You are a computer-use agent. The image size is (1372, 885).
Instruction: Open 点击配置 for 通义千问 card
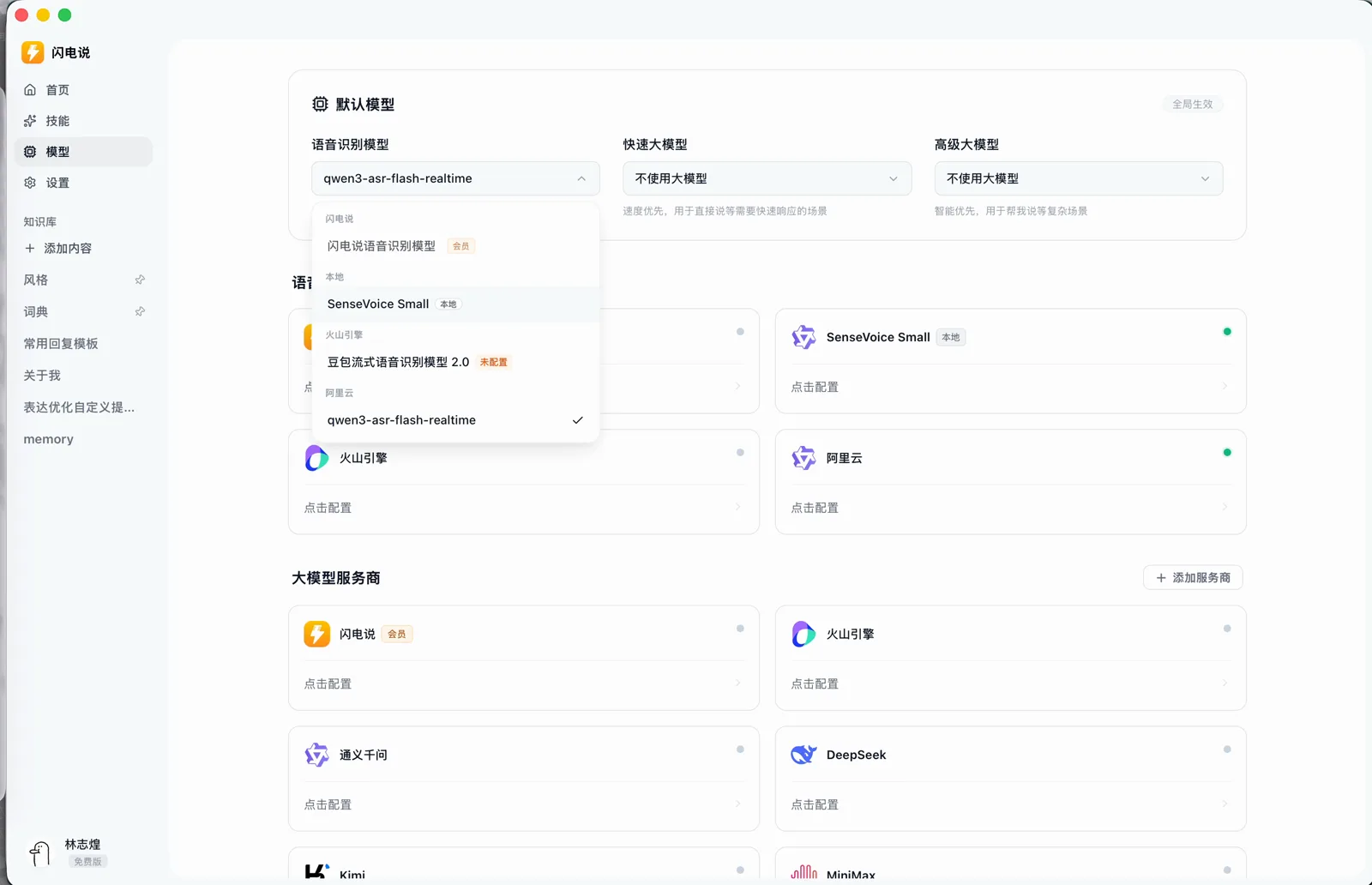(x=523, y=804)
